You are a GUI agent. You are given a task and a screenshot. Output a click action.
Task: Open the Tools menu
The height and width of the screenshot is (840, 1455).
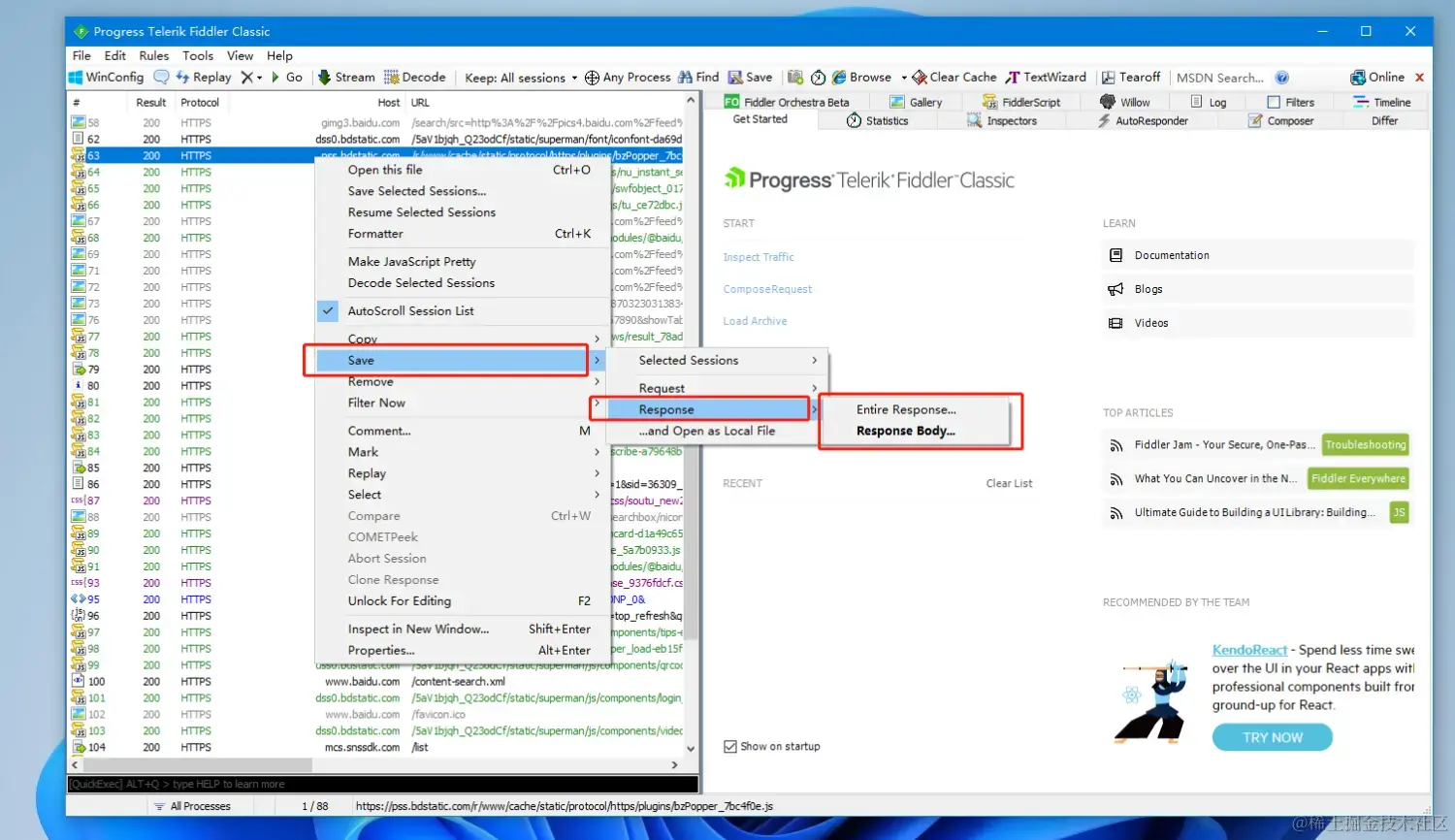point(198,56)
